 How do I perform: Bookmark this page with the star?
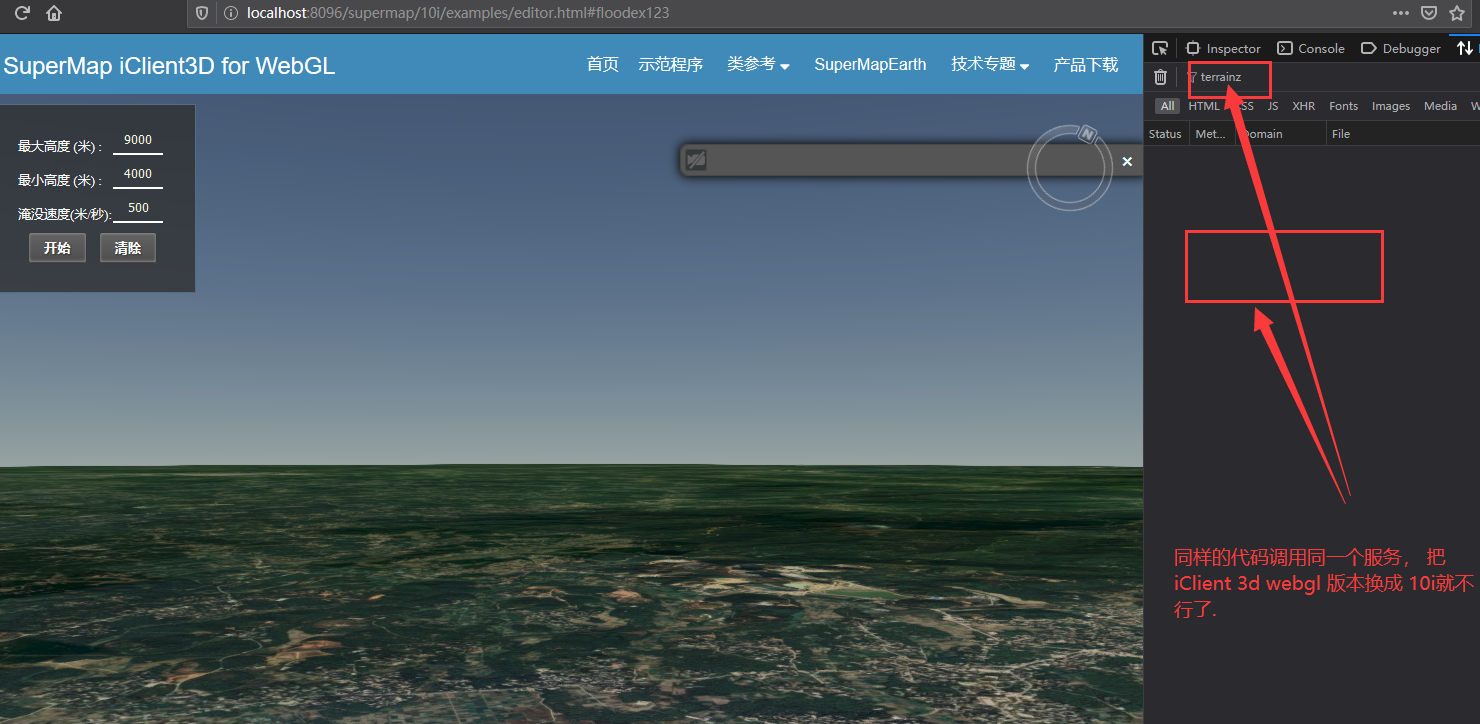point(1457,13)
